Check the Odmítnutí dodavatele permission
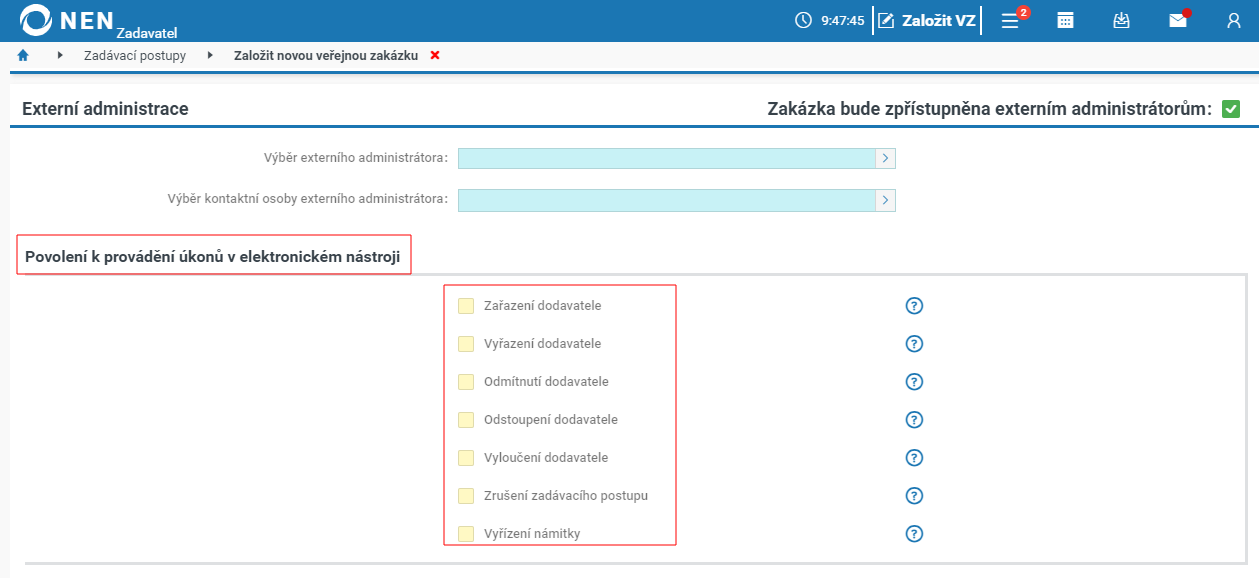 [466, 382]
